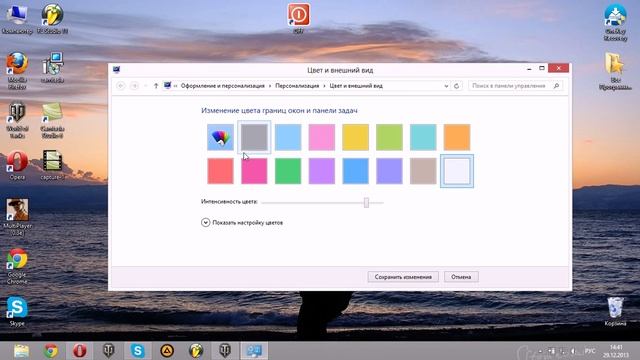Click the 'РУС' language indicator in tray

[x=590, y=351]
